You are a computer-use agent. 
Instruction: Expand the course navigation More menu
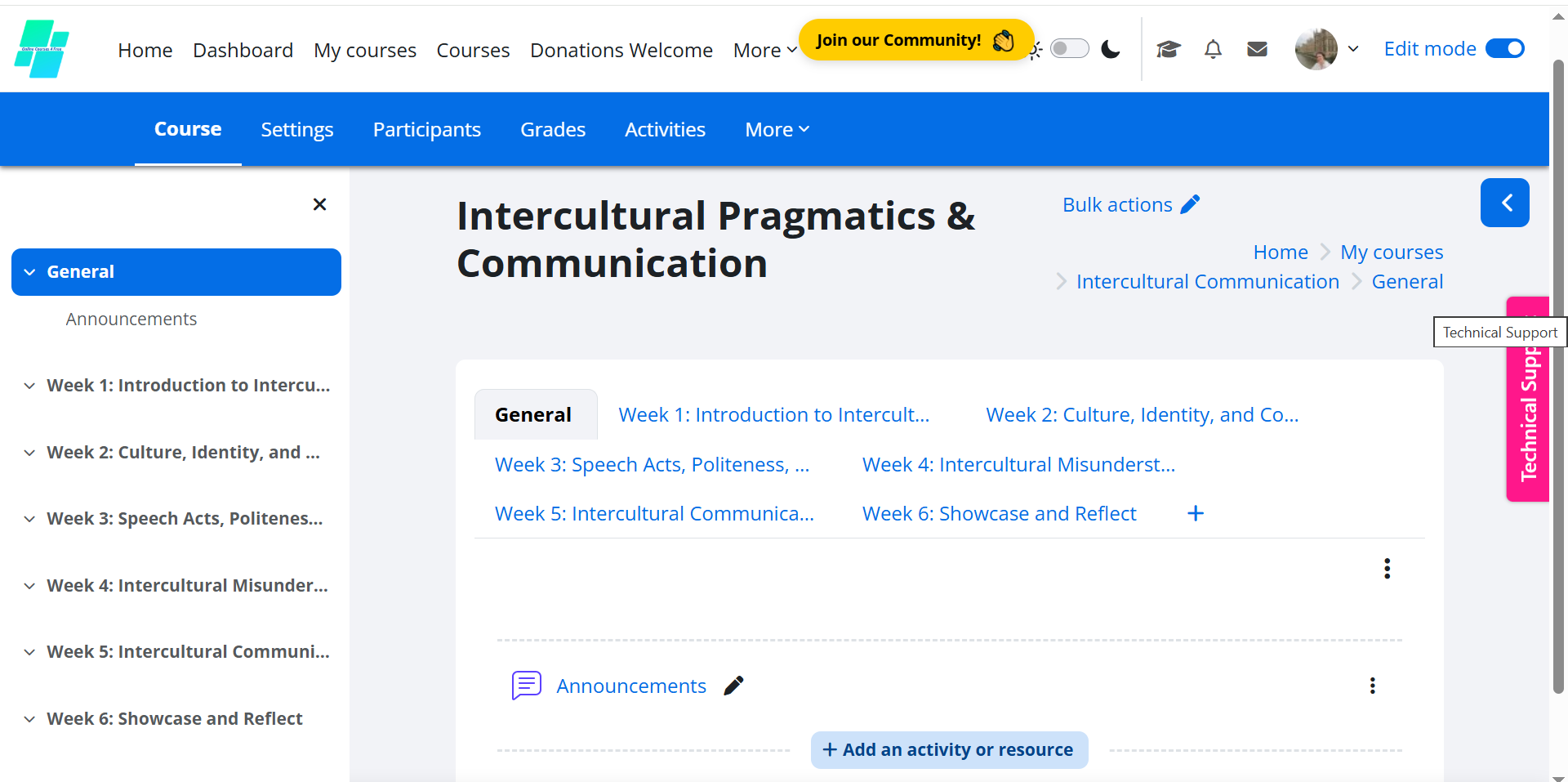pos(777,130)
